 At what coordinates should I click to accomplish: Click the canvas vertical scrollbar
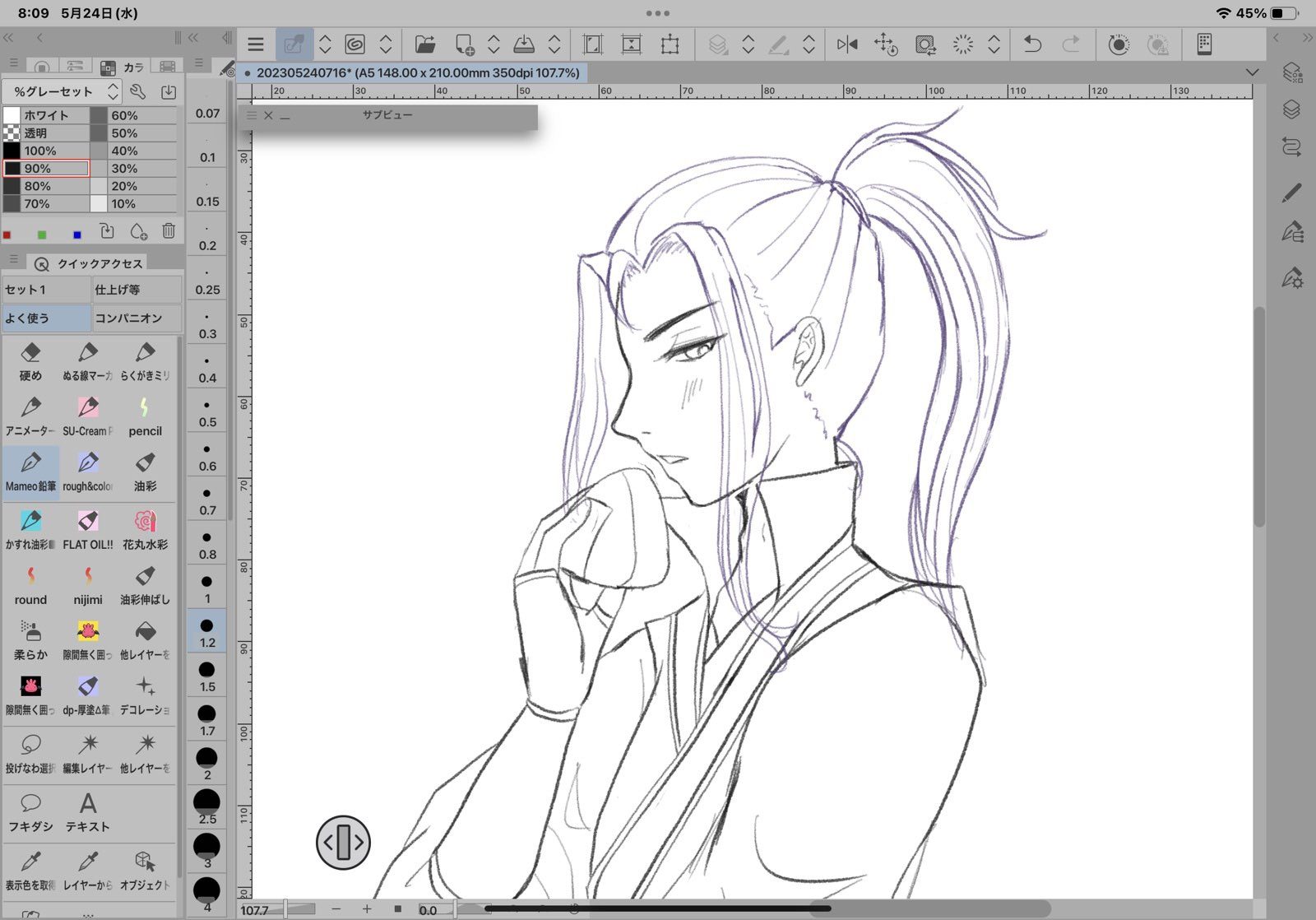coord(1259,416)
